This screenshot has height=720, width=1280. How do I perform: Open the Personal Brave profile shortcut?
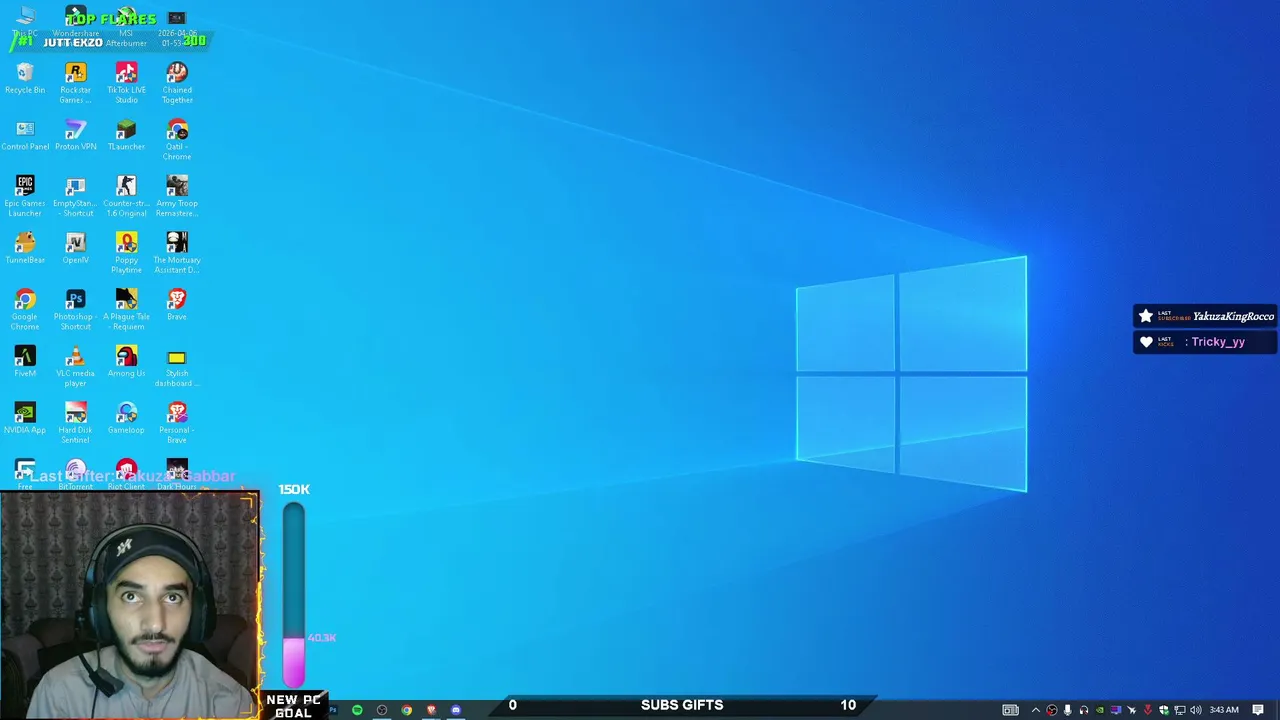pyautogui.click(x=177, y=423)
